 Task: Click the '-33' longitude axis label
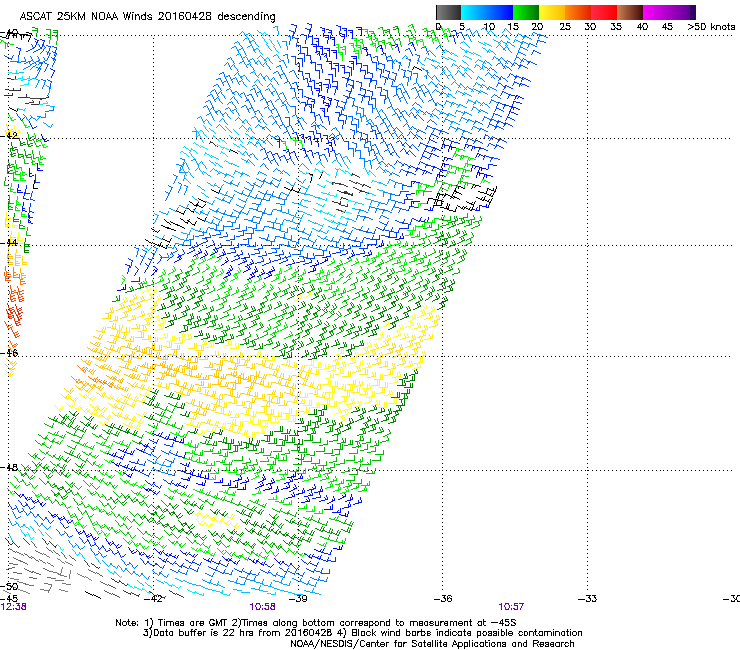click(588, 599)
